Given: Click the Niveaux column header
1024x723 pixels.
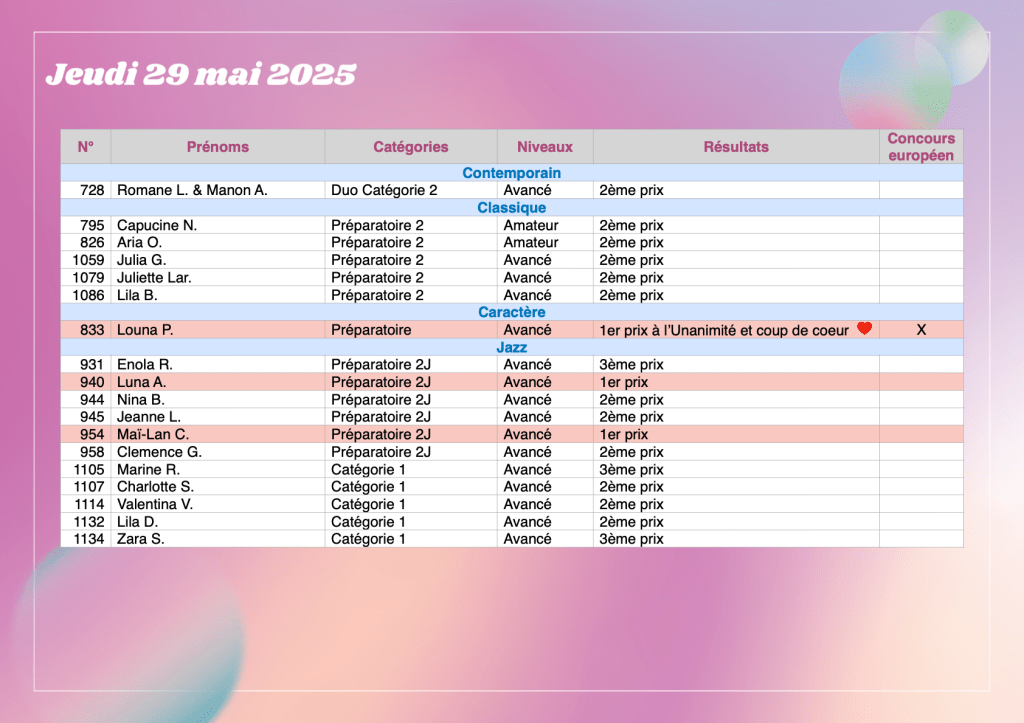Looking at the screenshot, I should pos(545,147).
